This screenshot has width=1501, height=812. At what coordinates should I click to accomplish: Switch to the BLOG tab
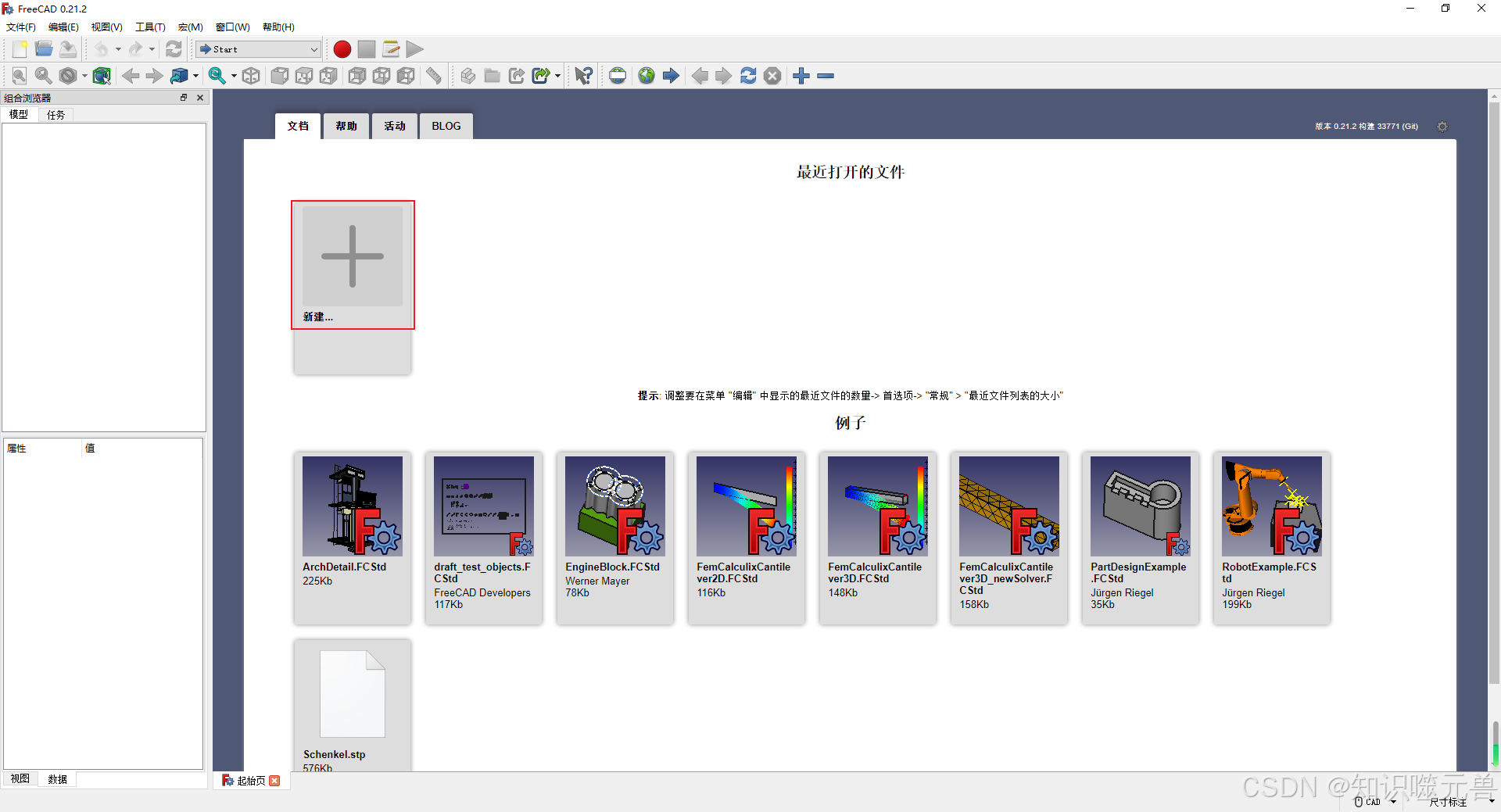(446, 126)
